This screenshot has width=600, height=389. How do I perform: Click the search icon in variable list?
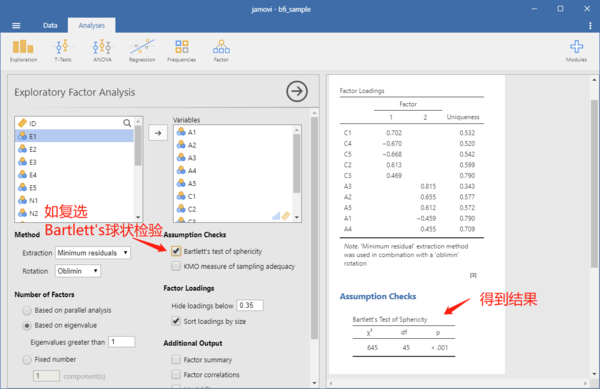(x=127, y=123)
